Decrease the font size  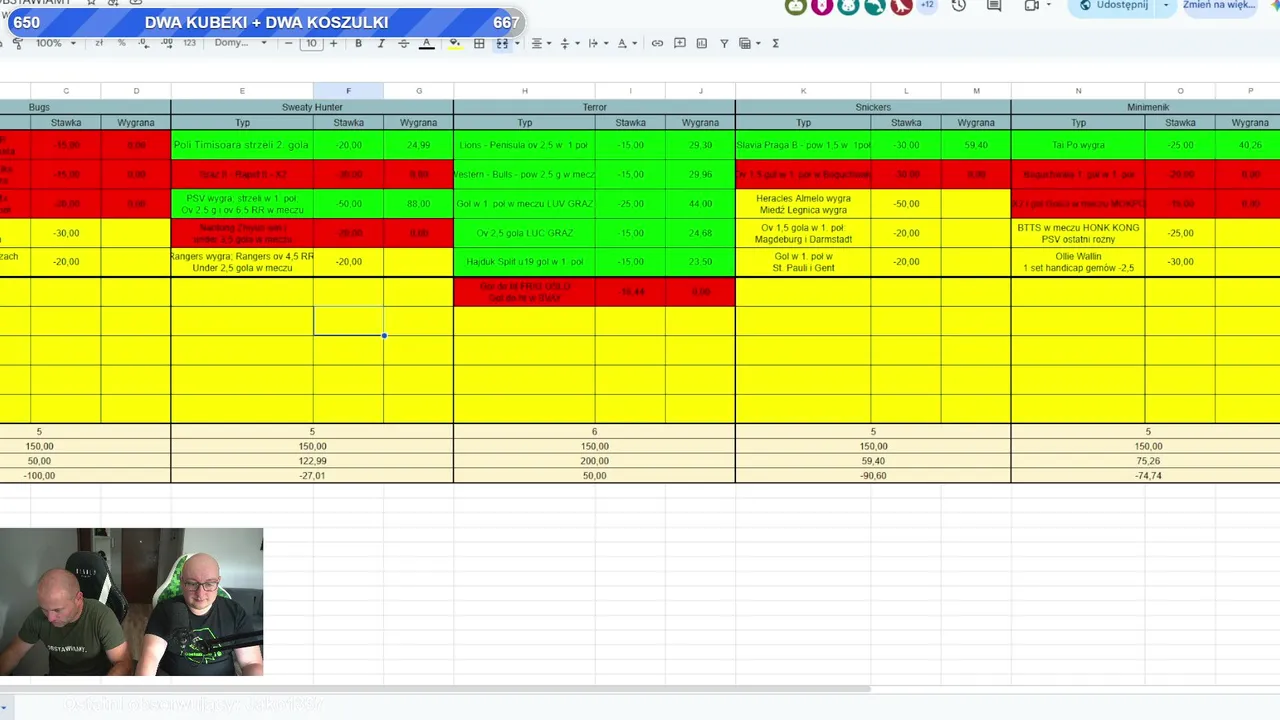click(x=289, y=43)
